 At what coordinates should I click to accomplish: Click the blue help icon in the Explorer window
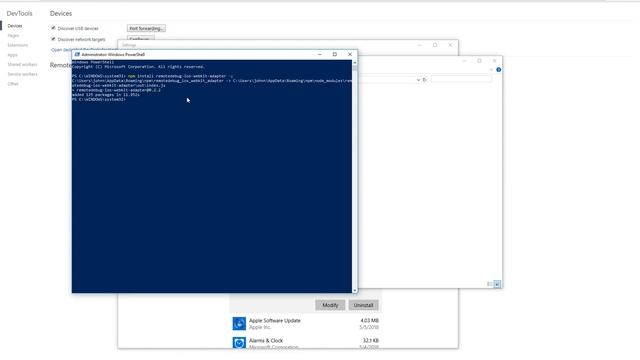(x=498, y=70)
